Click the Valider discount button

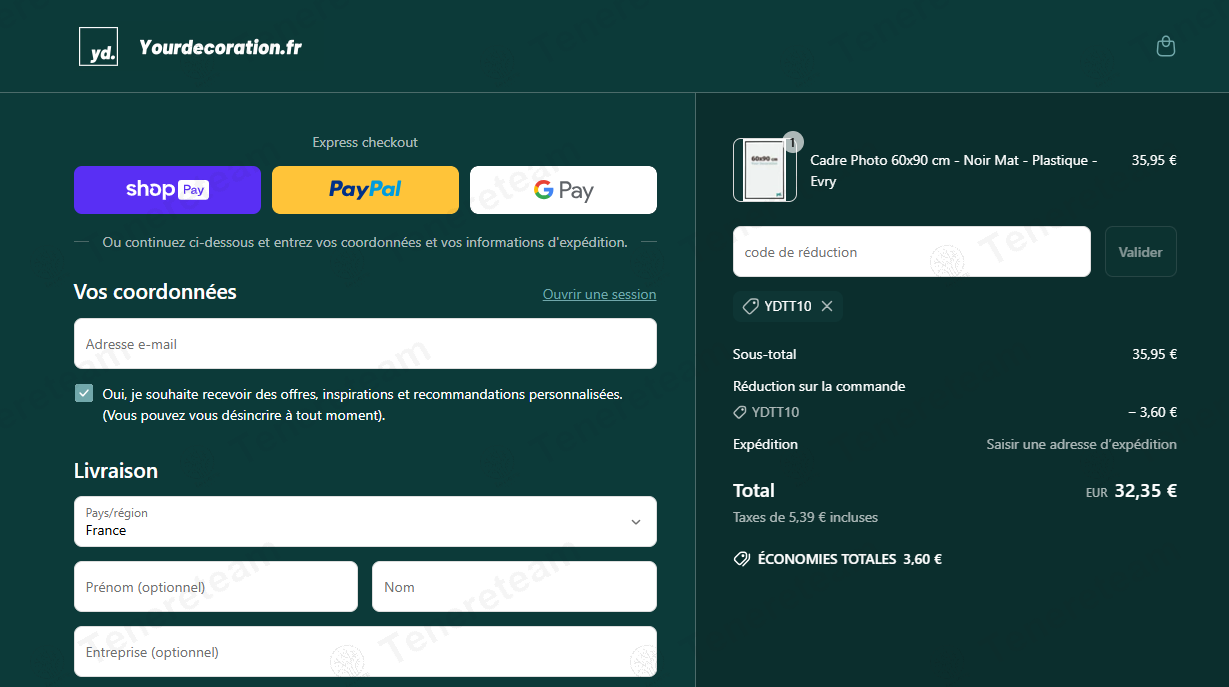click(x=1140, y=252)
